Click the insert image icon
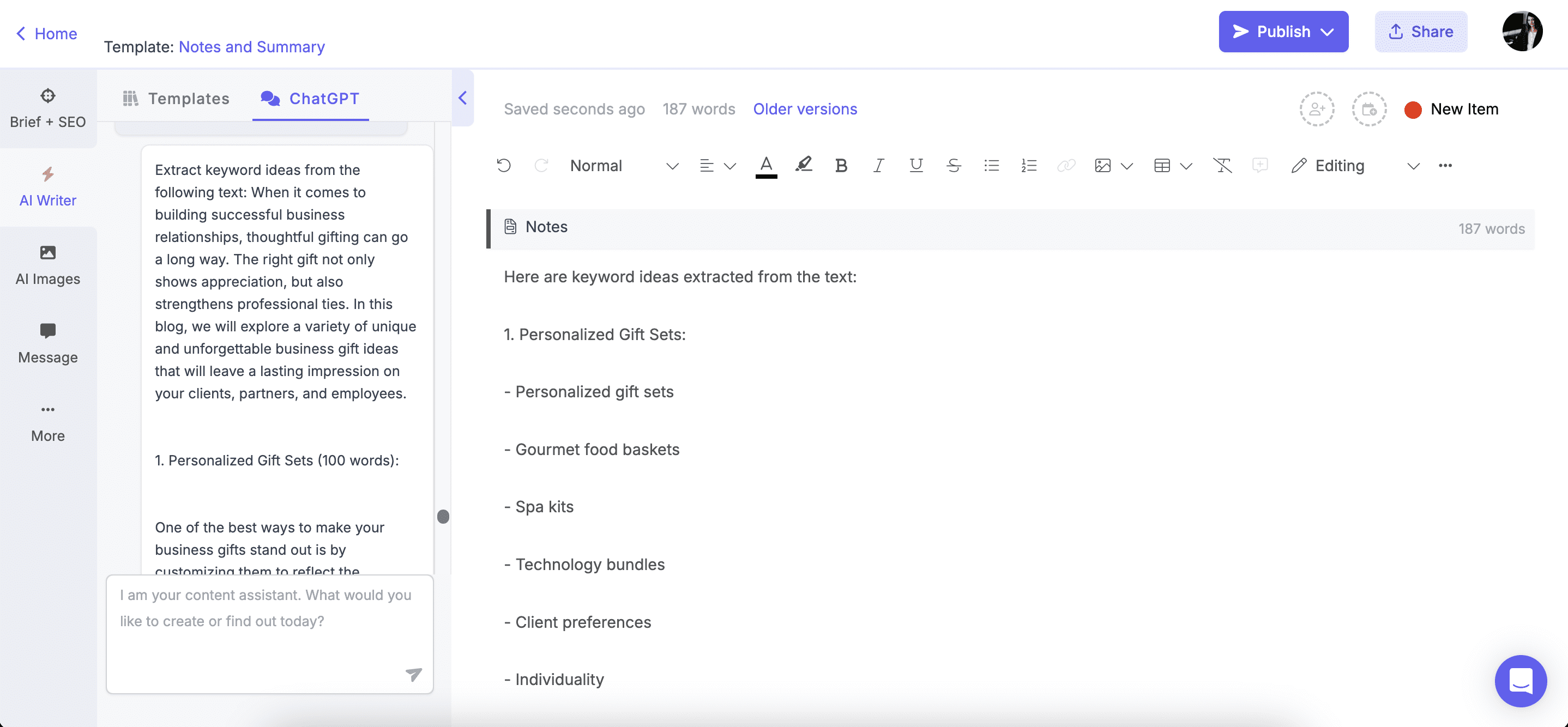Screen dimensions: 1568x727 1102,166
